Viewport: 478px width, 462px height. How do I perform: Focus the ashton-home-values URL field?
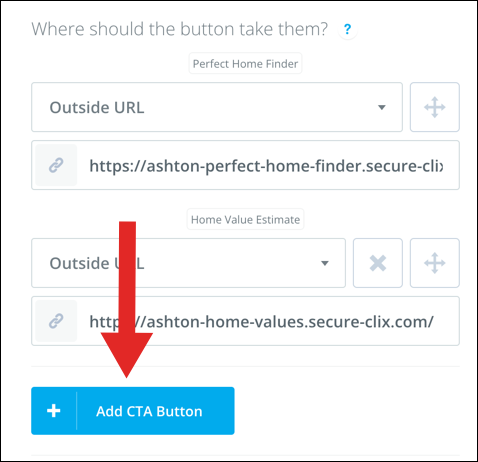click(x=245, y=321)
